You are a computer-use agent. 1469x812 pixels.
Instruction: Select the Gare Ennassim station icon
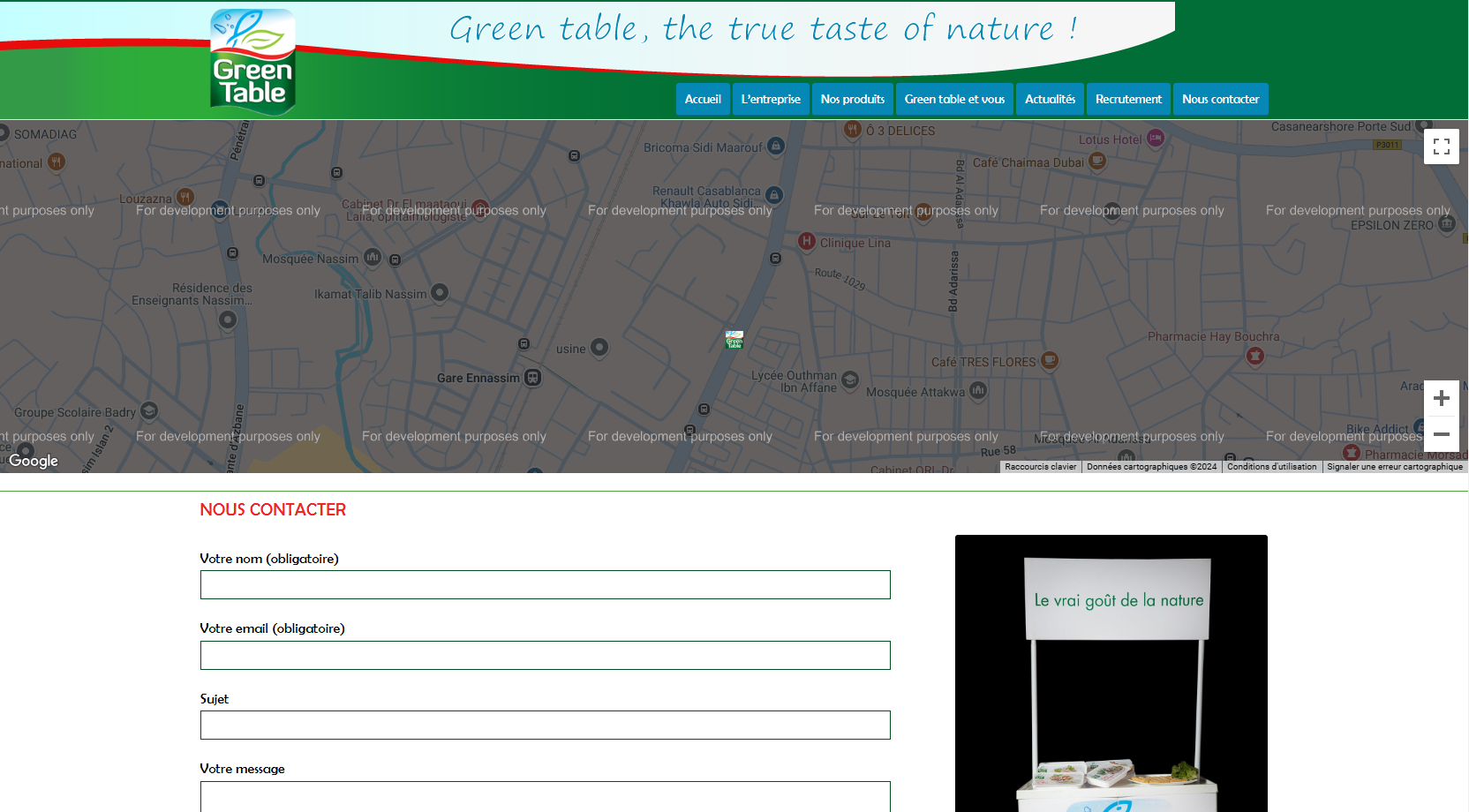(x=532, y=378)
